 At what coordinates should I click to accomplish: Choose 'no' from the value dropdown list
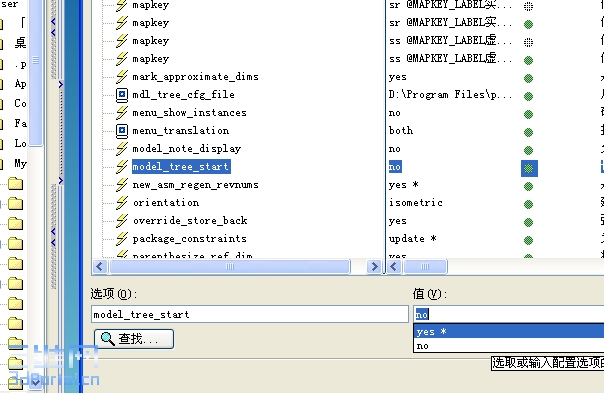(x=508, y=346)
